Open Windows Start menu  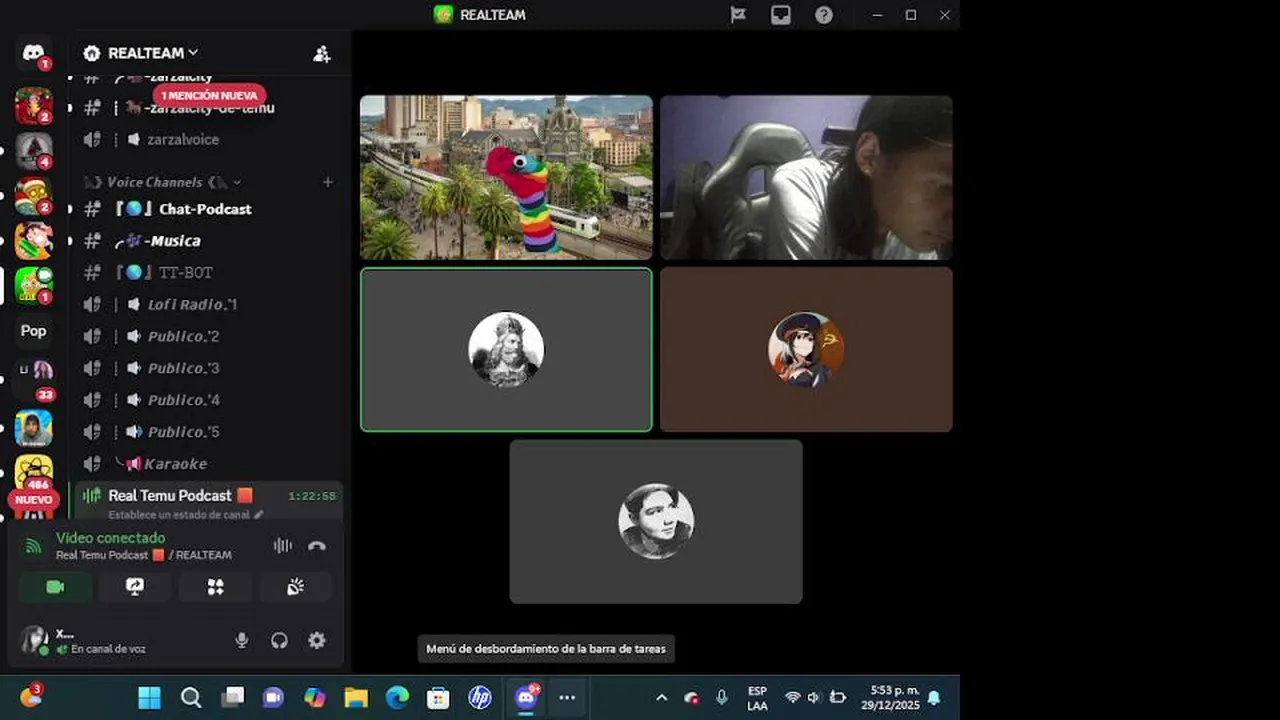149,697
